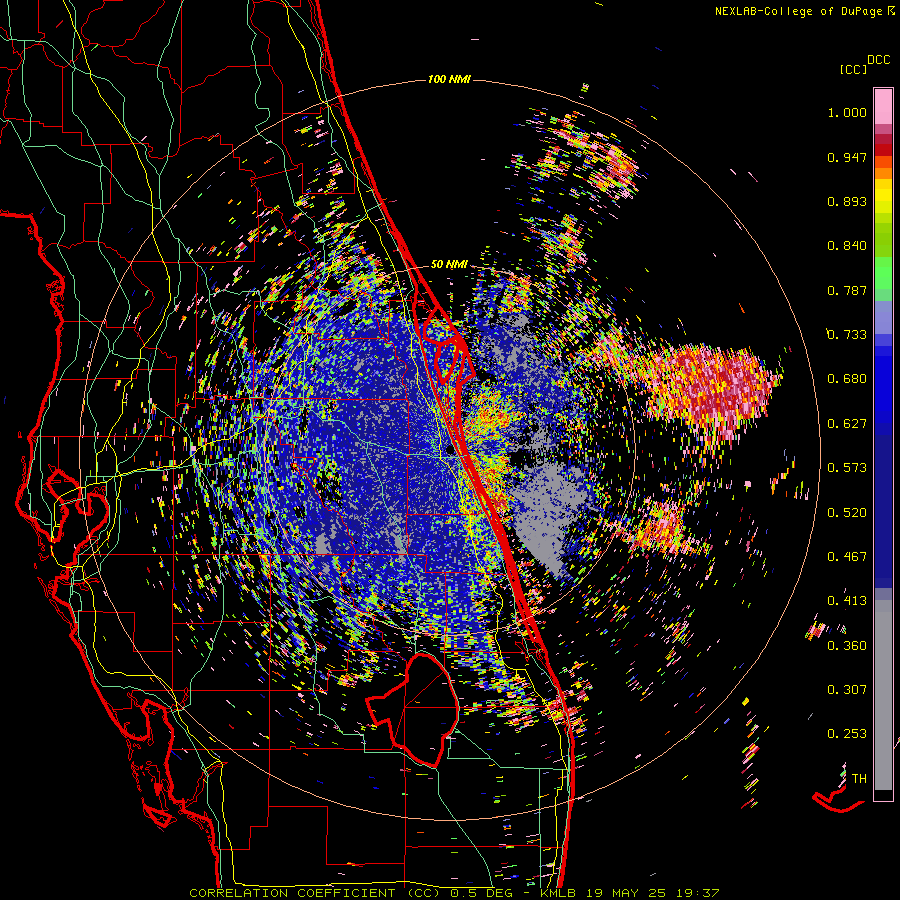This screenshot has width=900, height=900.
Task: Select the 0.893 scale label
Action: 847,201
